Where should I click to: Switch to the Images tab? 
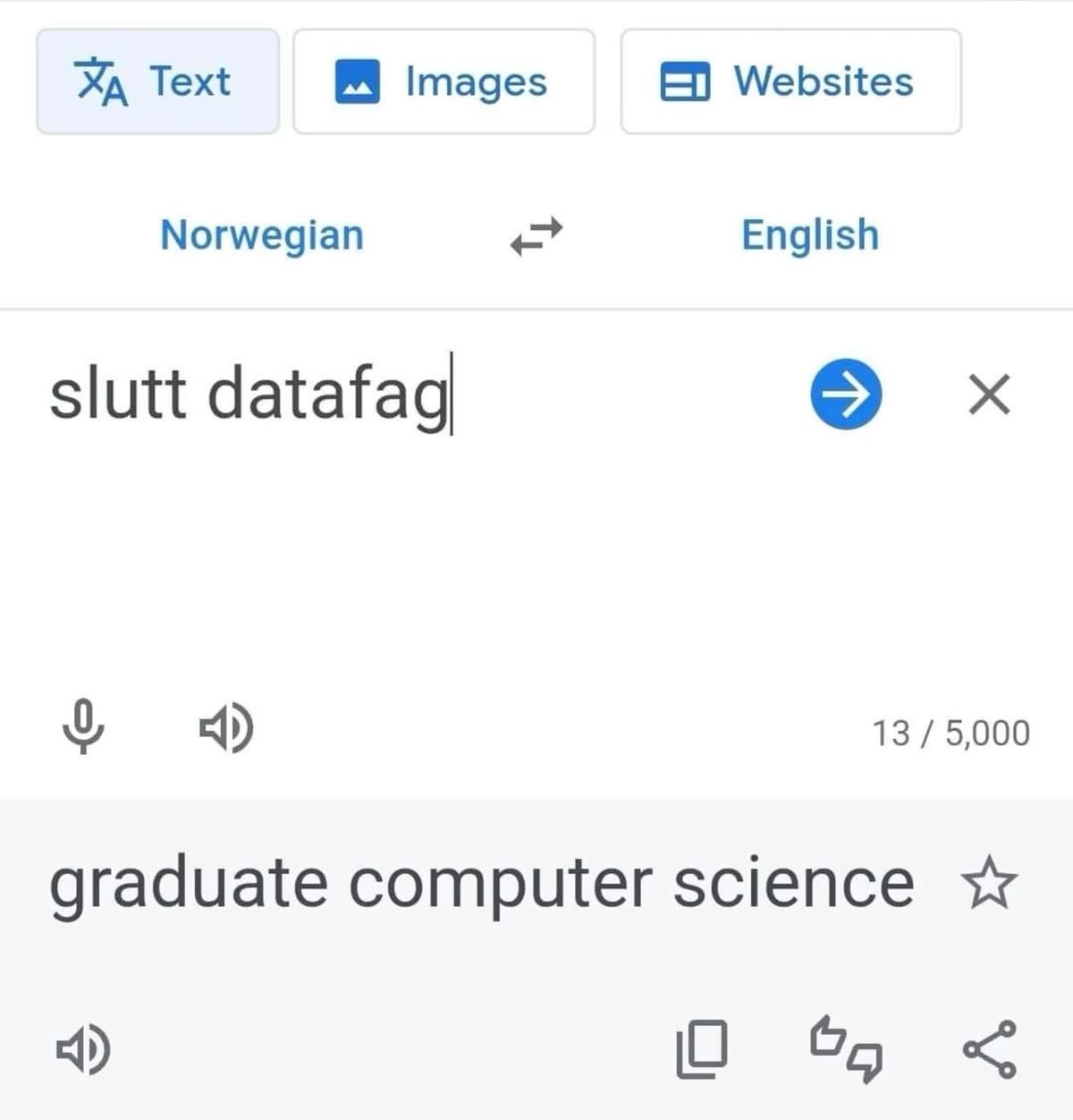(444, 81)
